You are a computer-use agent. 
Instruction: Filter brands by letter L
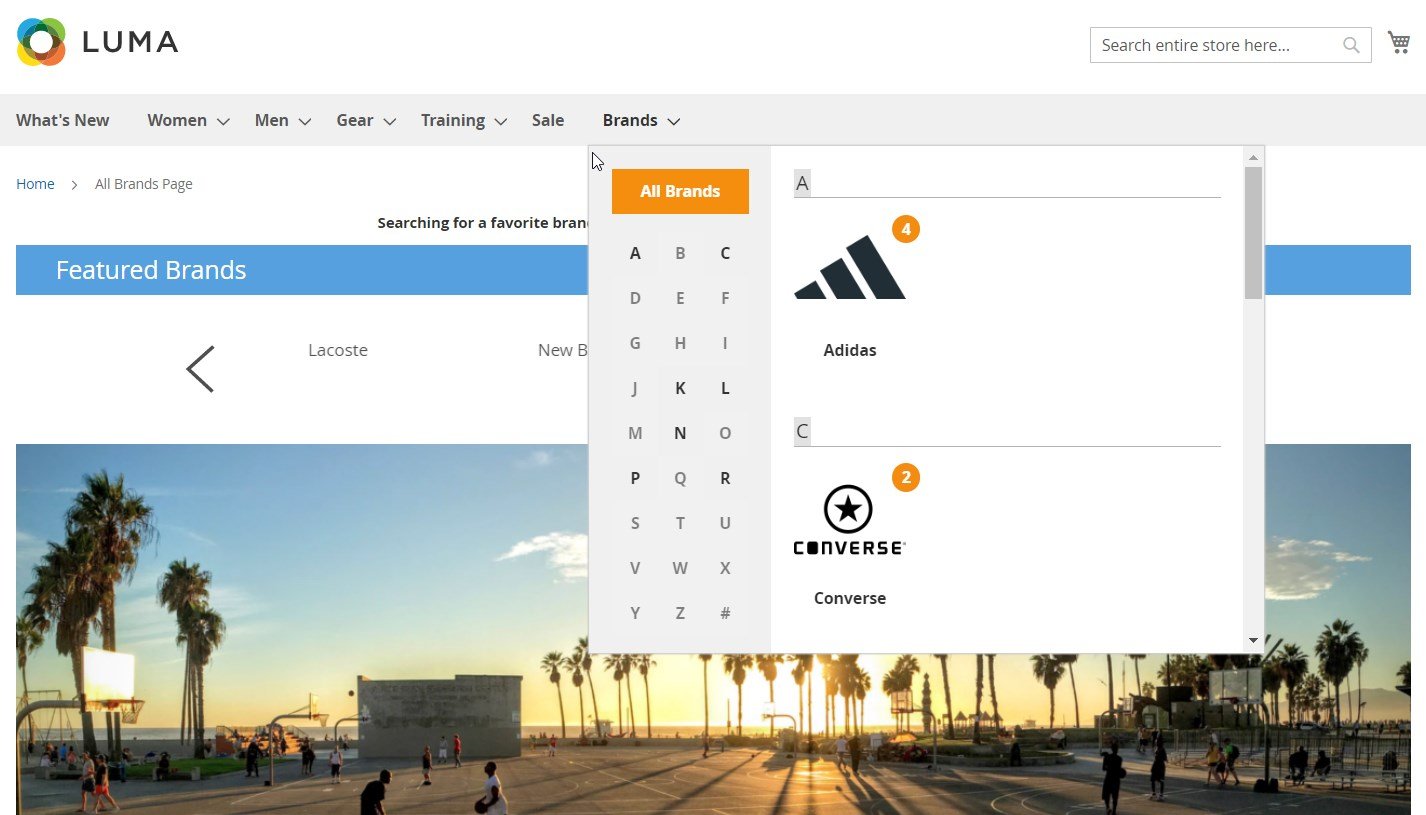tap(725, 388)
